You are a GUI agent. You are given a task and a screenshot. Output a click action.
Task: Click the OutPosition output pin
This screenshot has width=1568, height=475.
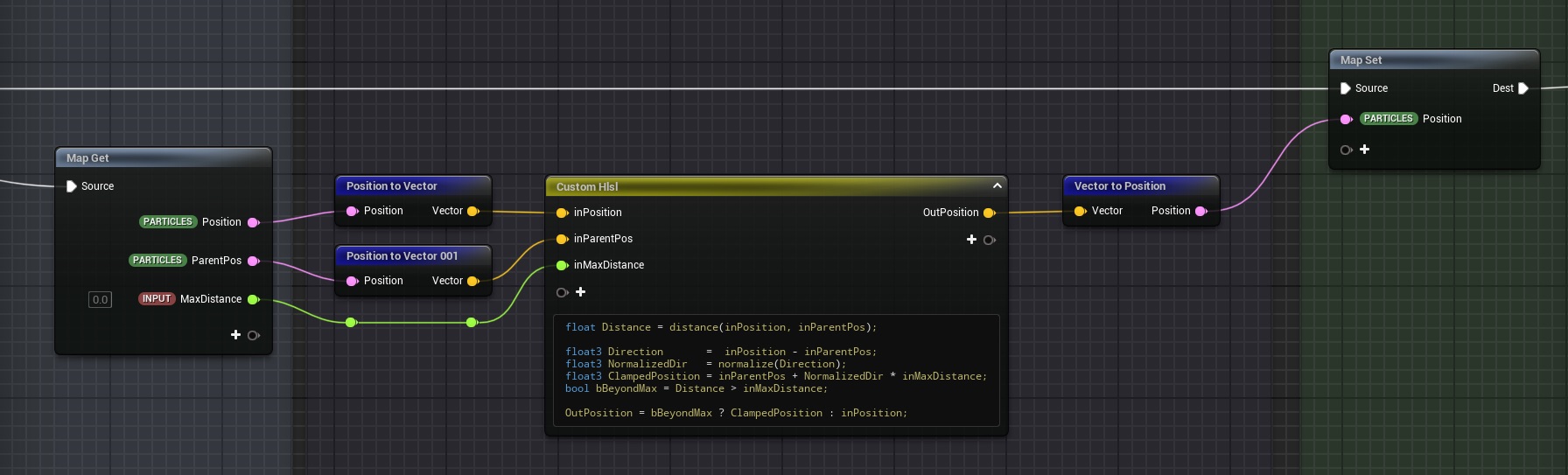click(990, 213)
